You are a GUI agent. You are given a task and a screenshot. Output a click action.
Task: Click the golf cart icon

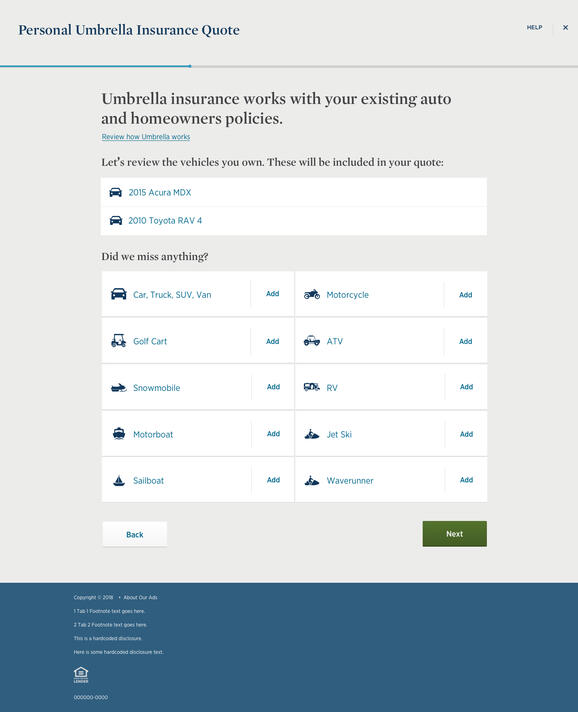tap(119, 341)
